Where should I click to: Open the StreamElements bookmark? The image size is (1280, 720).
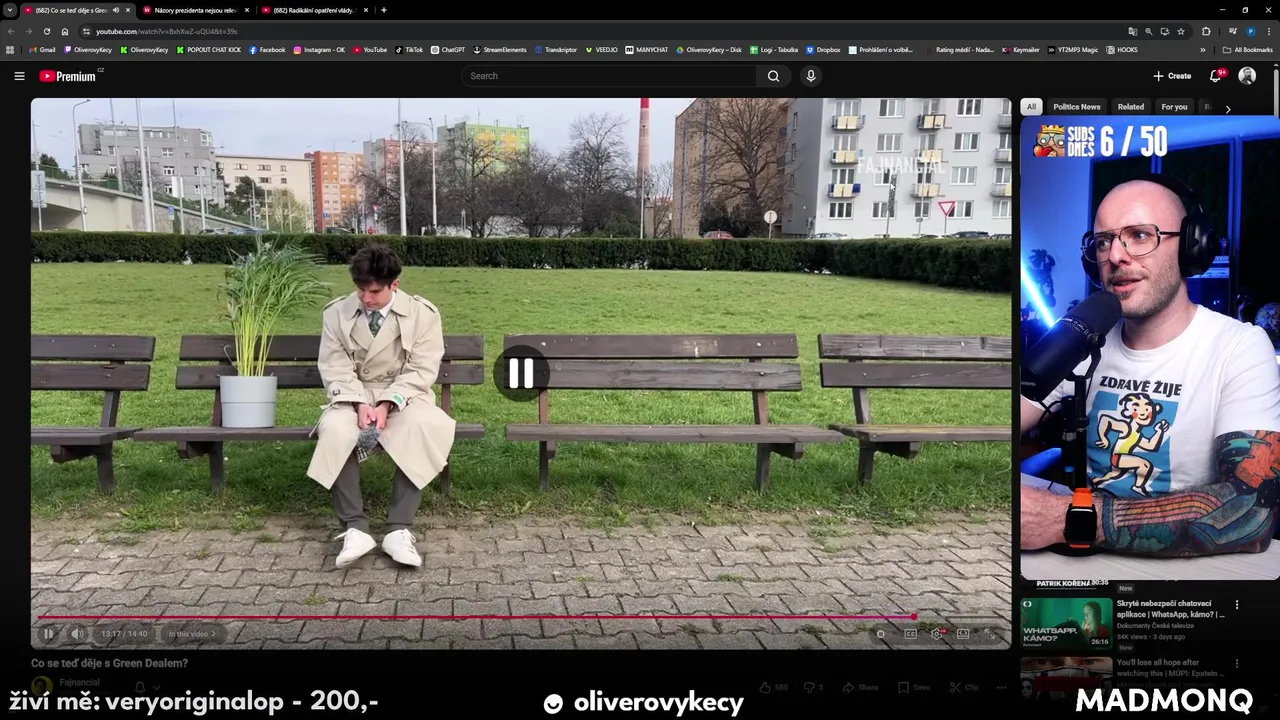[x=499, y=50]
